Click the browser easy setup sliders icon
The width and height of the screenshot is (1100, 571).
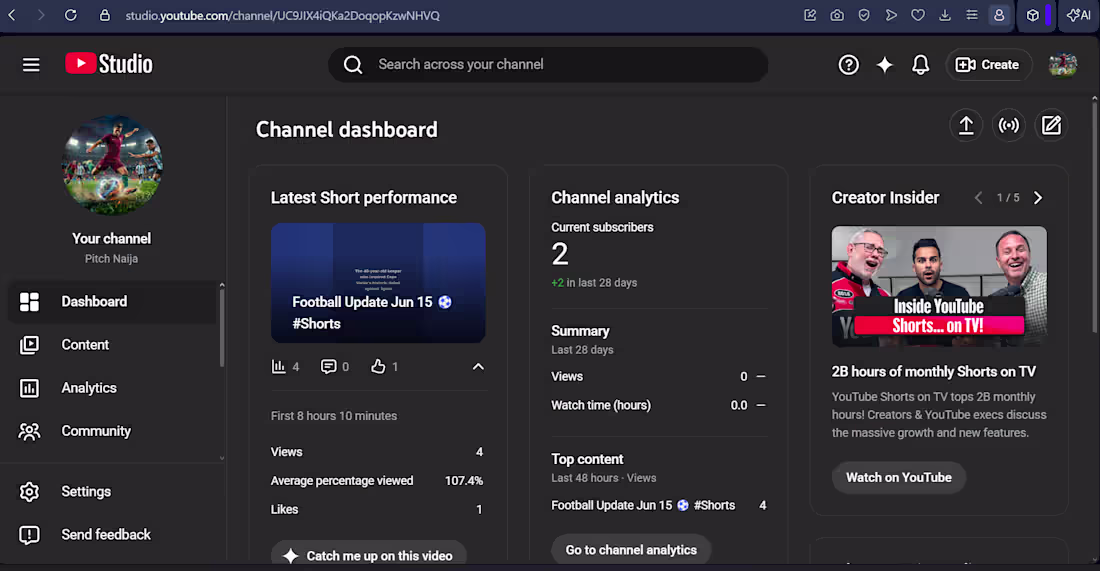(x=972, y=15)
